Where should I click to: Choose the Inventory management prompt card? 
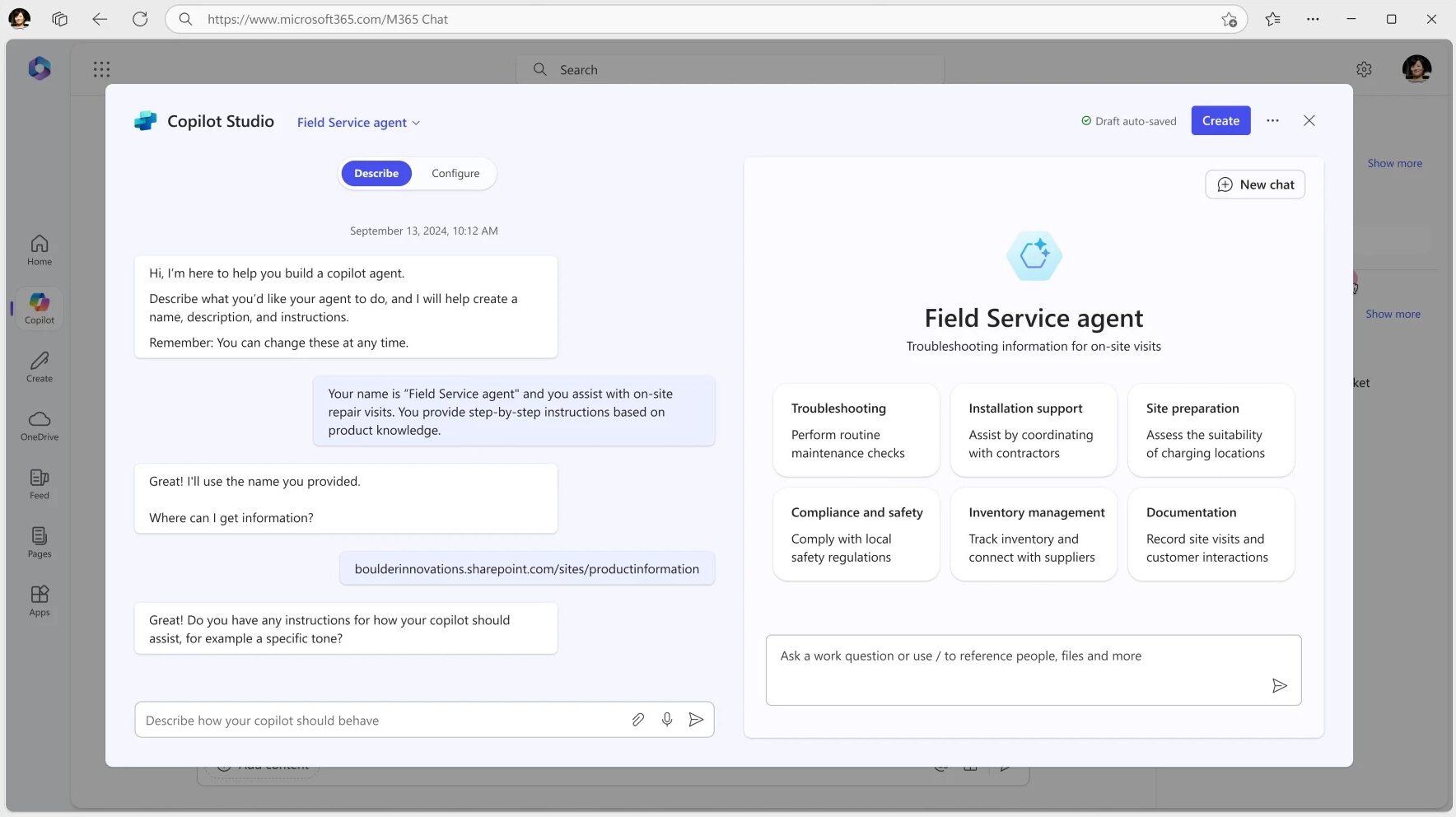click(1034, 535)
